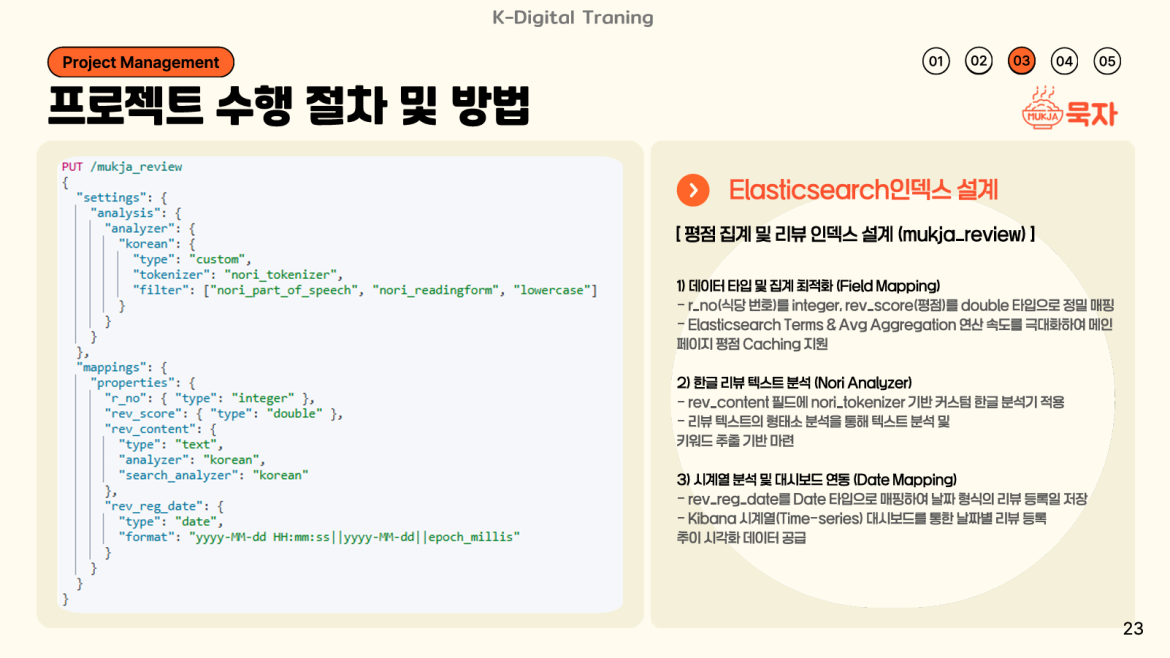Image resolution: width=1170 pixels, height=658 pixels.
Task: Click the page number 23
Action: [x=1133, y=629]
